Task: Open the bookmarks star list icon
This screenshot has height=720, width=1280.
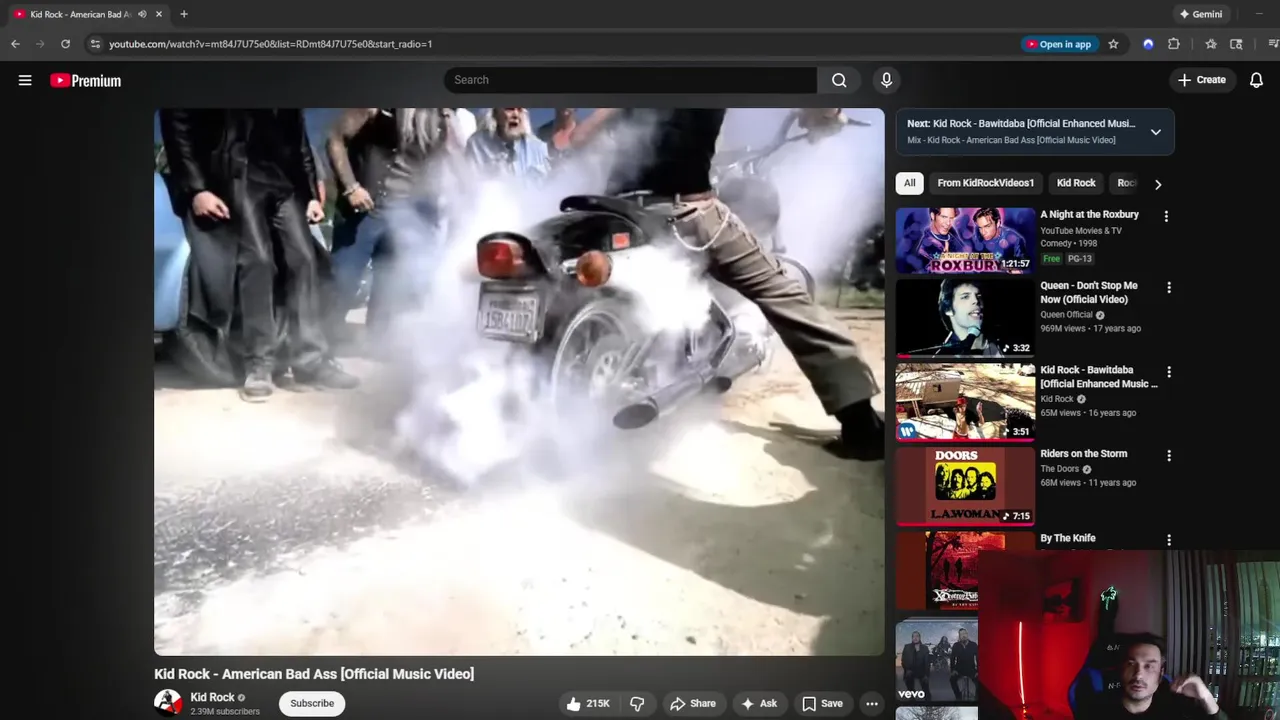Action: pos(1211,44)
